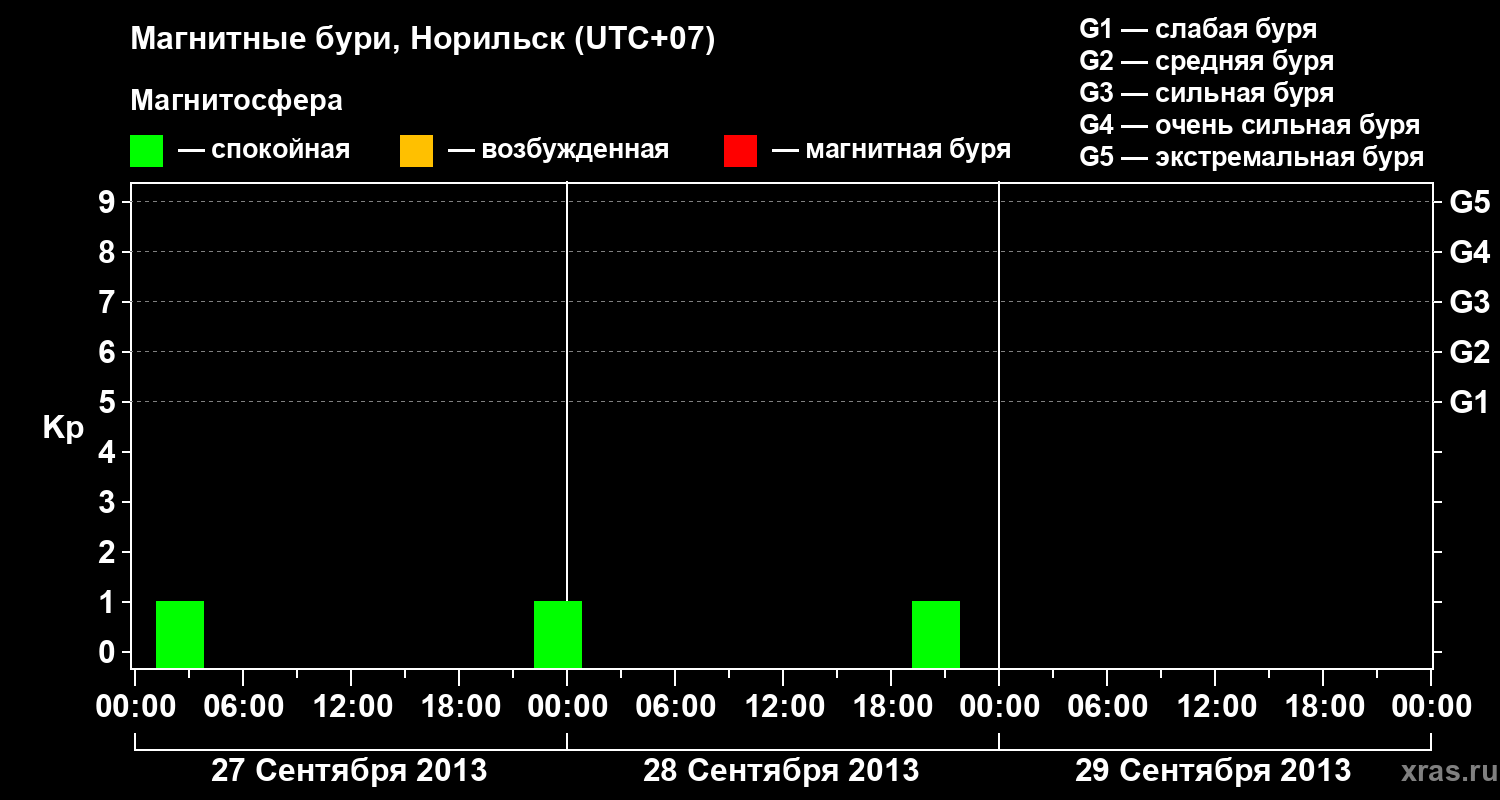
Task: Click the 12:00 tick label under 27 September
Action: click(x=351, y=707)
